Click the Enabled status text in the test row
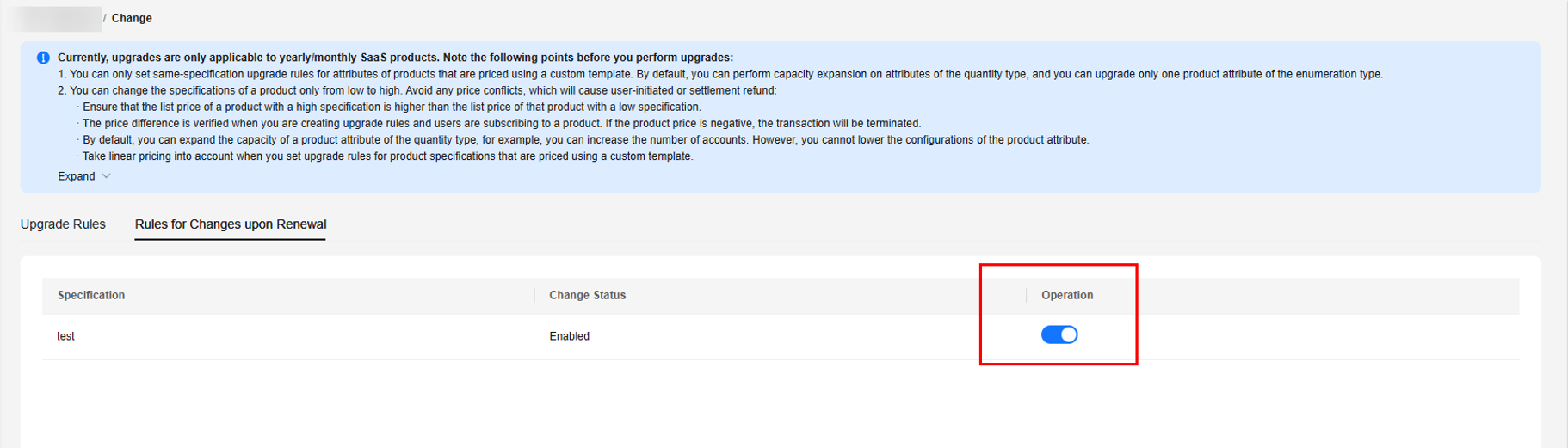Viewport: 1568px width, 448px height. [x=569, y=336]
